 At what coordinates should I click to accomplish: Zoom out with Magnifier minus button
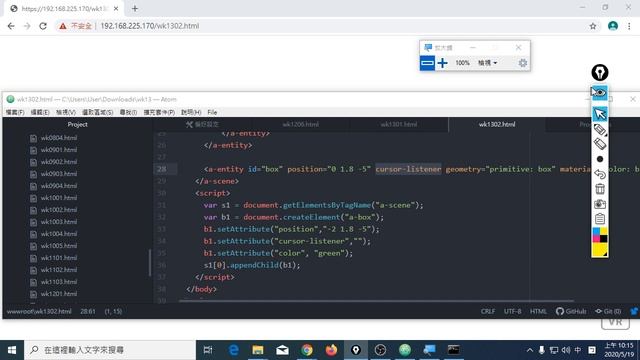point(427,63)
